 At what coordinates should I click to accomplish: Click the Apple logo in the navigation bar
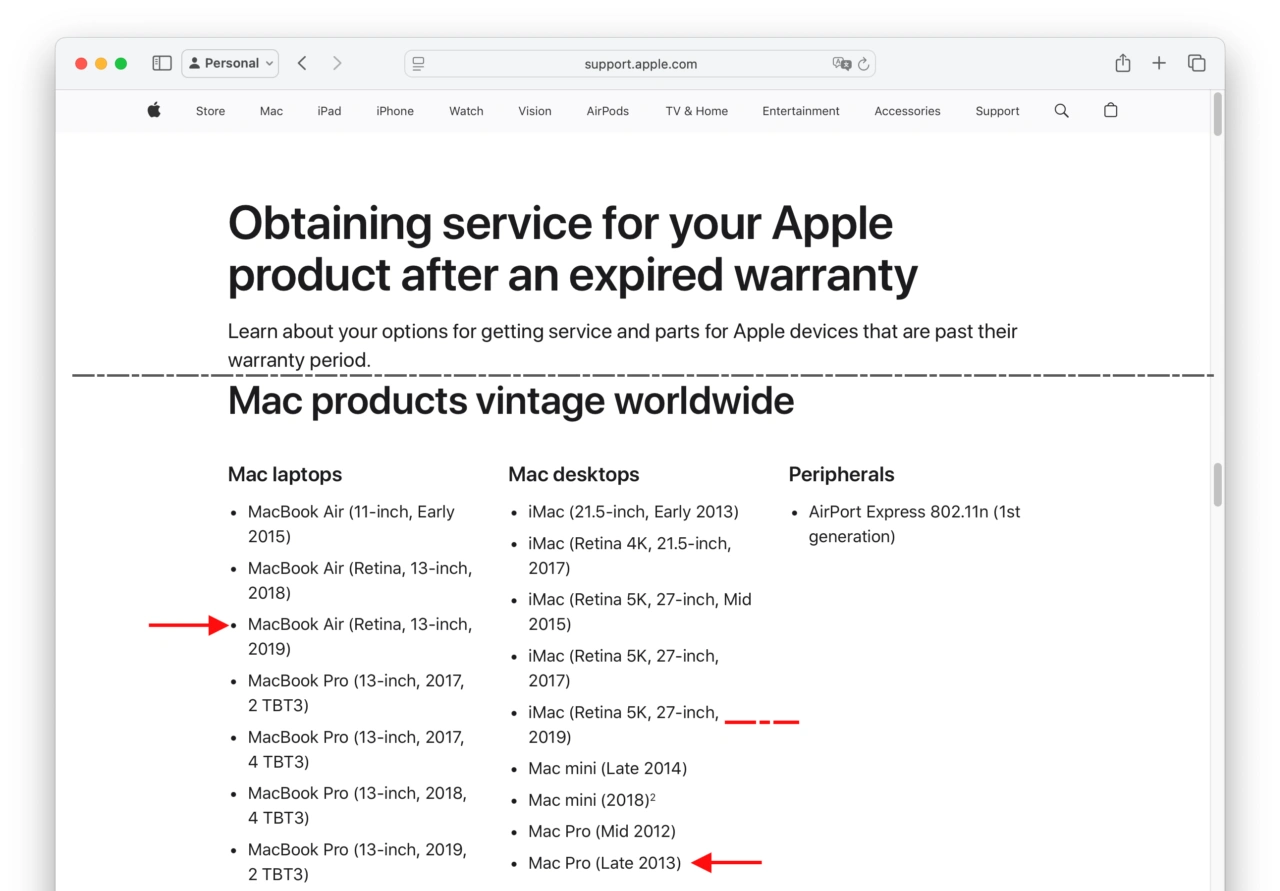[154, 111]
